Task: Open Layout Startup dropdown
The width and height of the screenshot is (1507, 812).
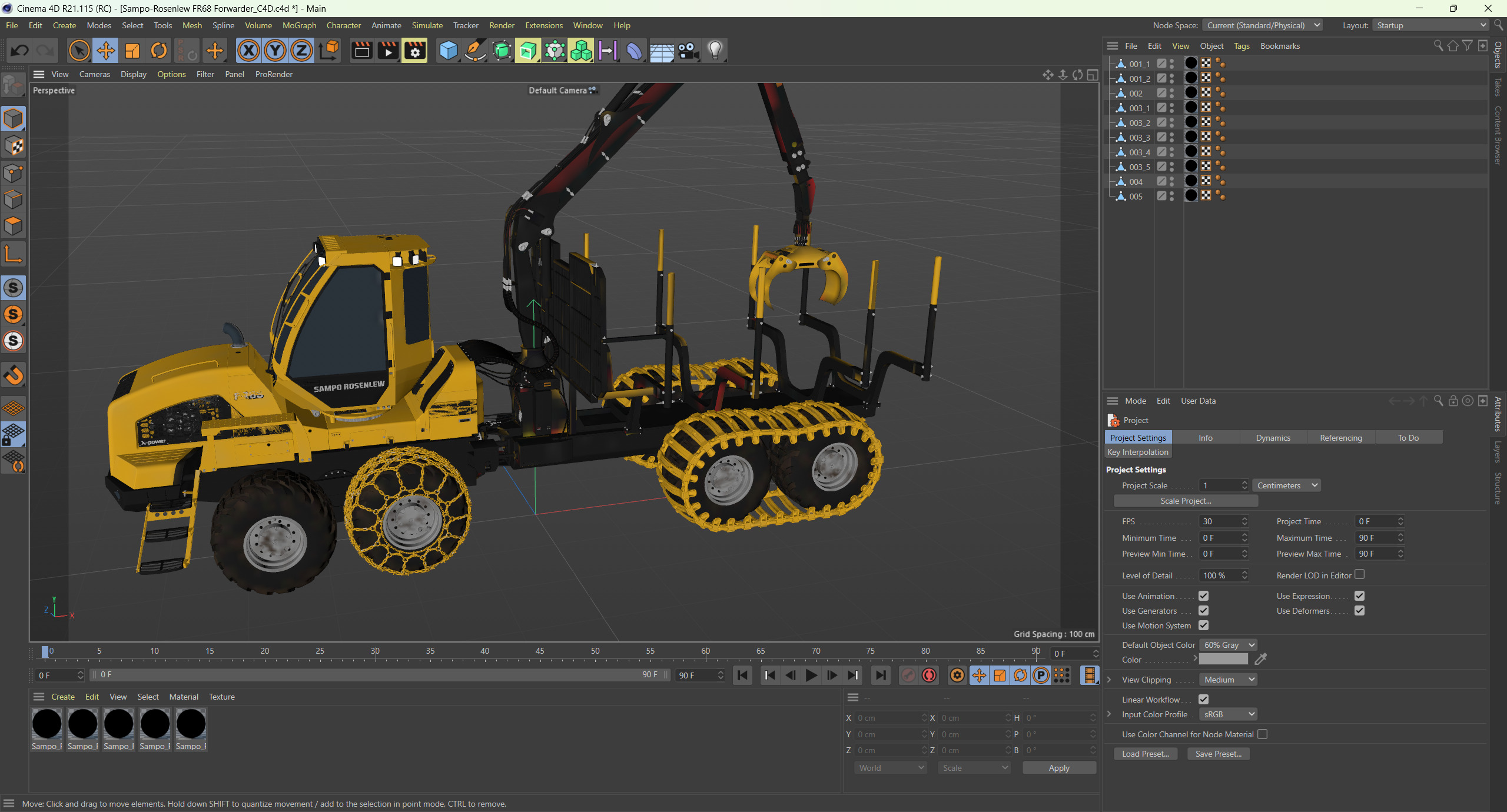Action: click(1430, 25)
